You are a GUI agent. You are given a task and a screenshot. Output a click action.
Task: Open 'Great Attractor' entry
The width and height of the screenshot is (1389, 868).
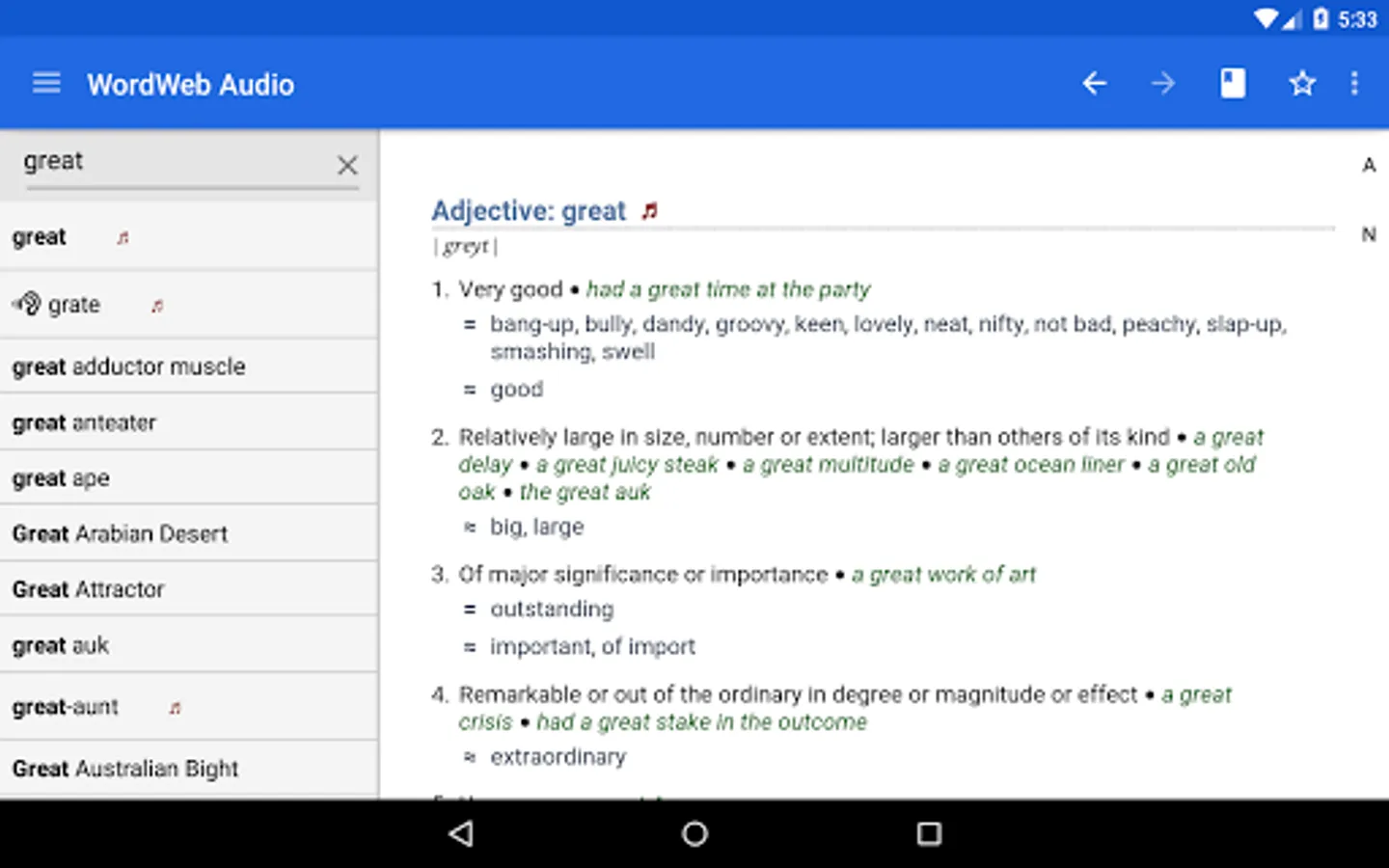[x=189, y=589]
